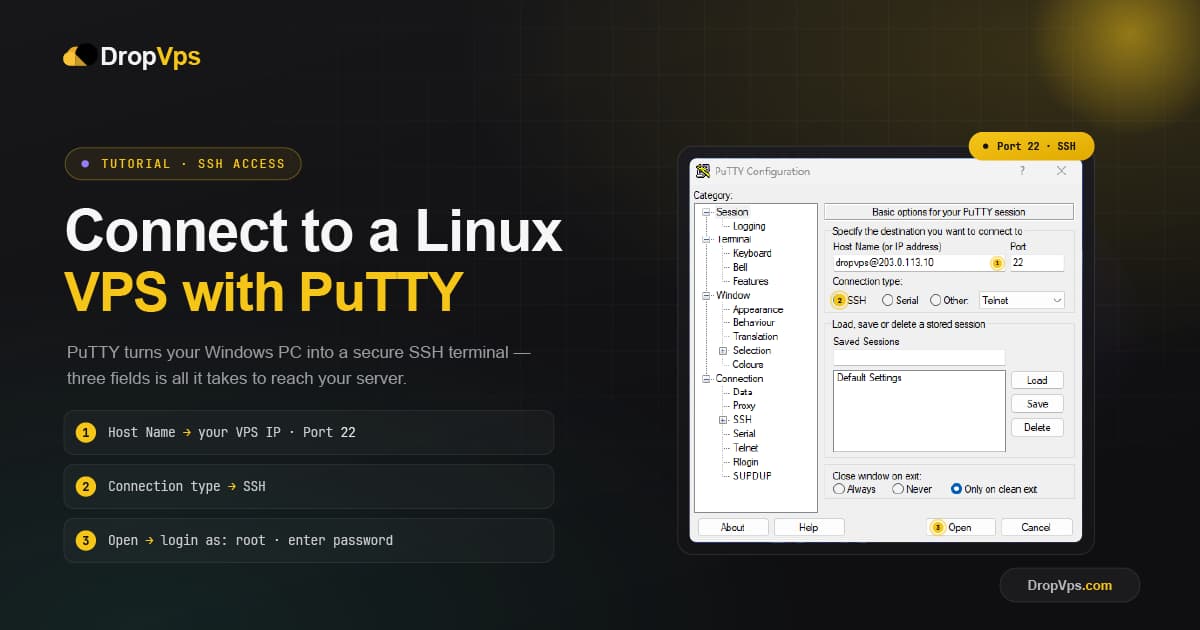1200x630 pixels.
Task: Click the Port input field
Action: [x=1037, y=263]
